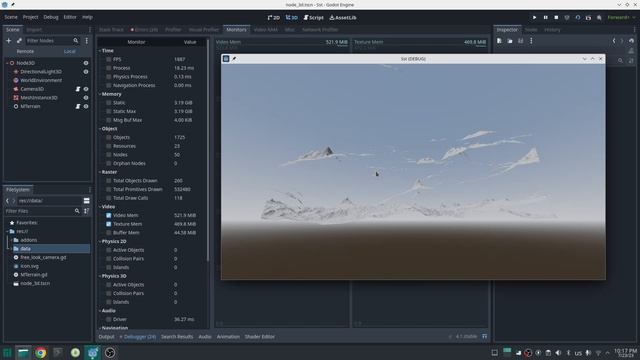Viewport: 640px width, 360px height.
Task: Go back in FileSystem path history
Action: click(7, 201)
